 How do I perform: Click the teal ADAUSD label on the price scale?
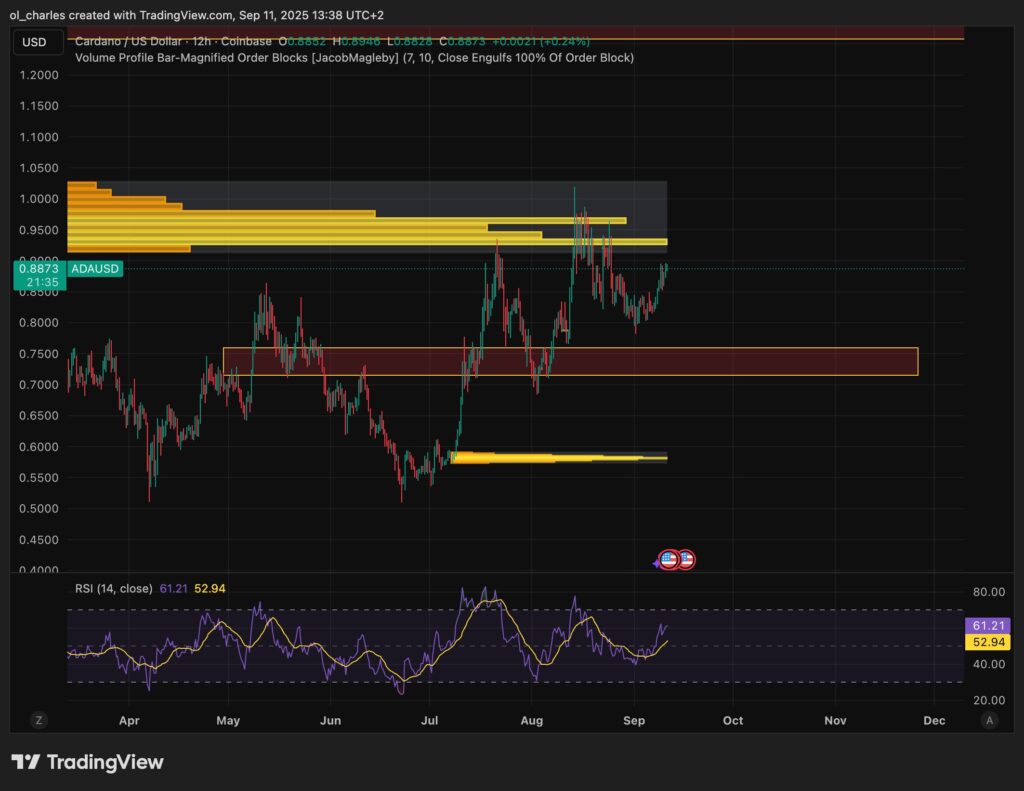coord(96,268)
